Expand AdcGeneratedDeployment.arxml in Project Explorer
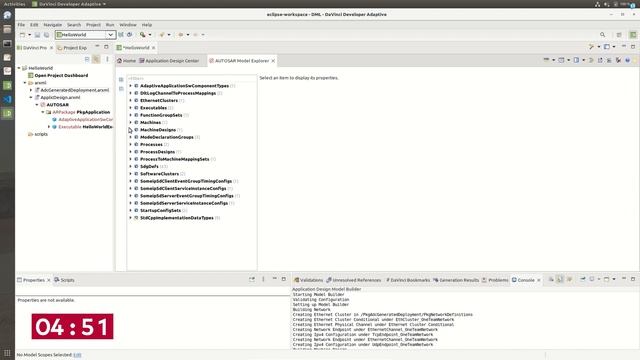This screenshot has width=640, height=360. (31, 90)
